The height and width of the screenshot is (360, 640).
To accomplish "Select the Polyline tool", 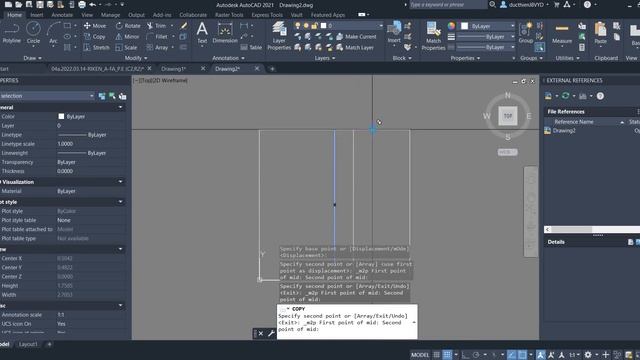I will [x=11, y=33].
